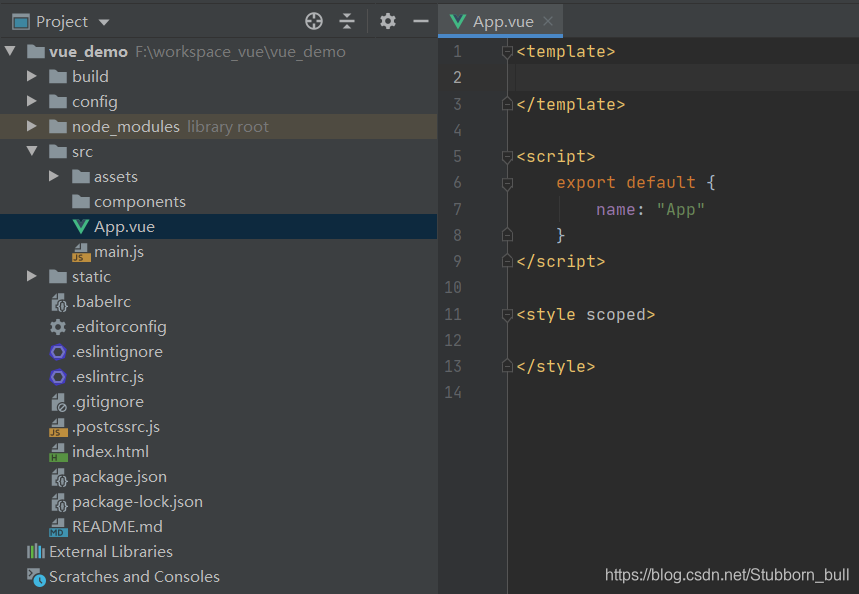Switch to the App.vue editor tab
This screenshot has height=594, width=859.
[500, 21]
